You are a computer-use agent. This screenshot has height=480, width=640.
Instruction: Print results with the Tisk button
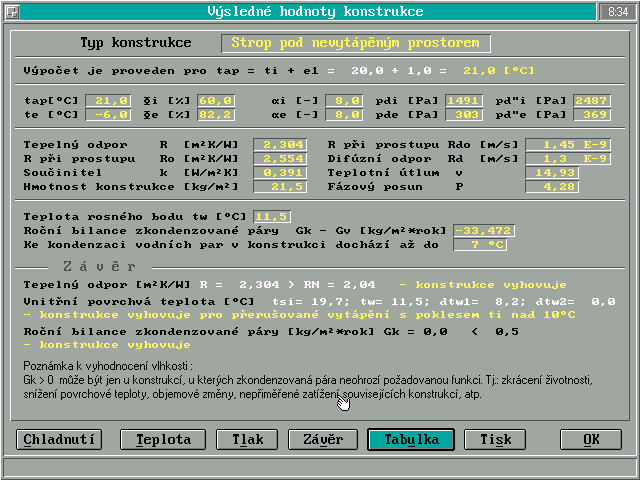(495, 439)
